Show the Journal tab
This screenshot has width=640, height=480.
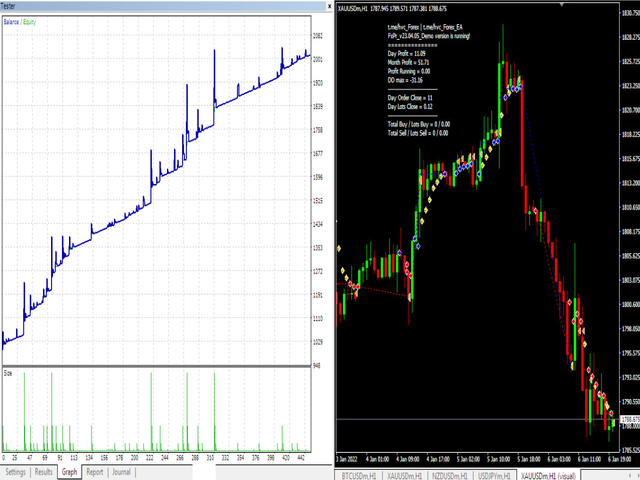click(x=121, y=471)
